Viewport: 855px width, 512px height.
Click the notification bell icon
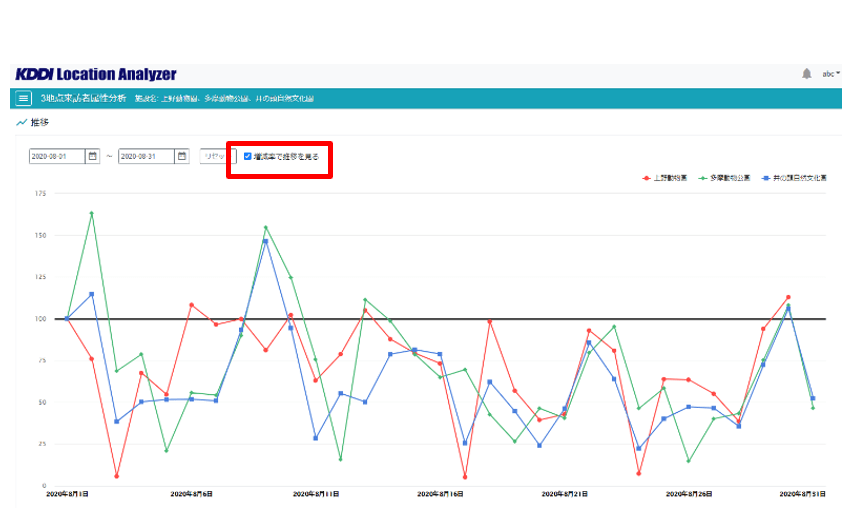807,74
